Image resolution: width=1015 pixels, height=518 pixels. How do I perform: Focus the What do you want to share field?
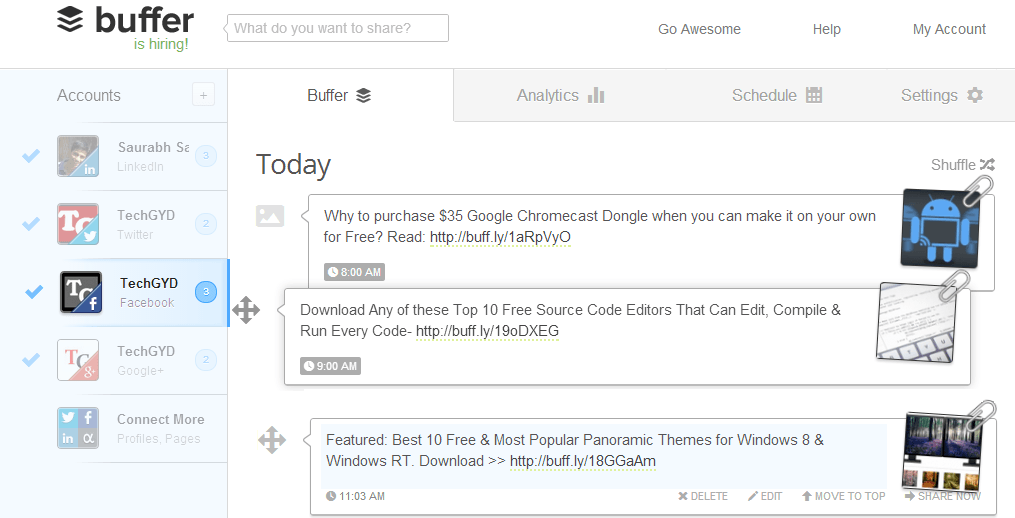338,28
